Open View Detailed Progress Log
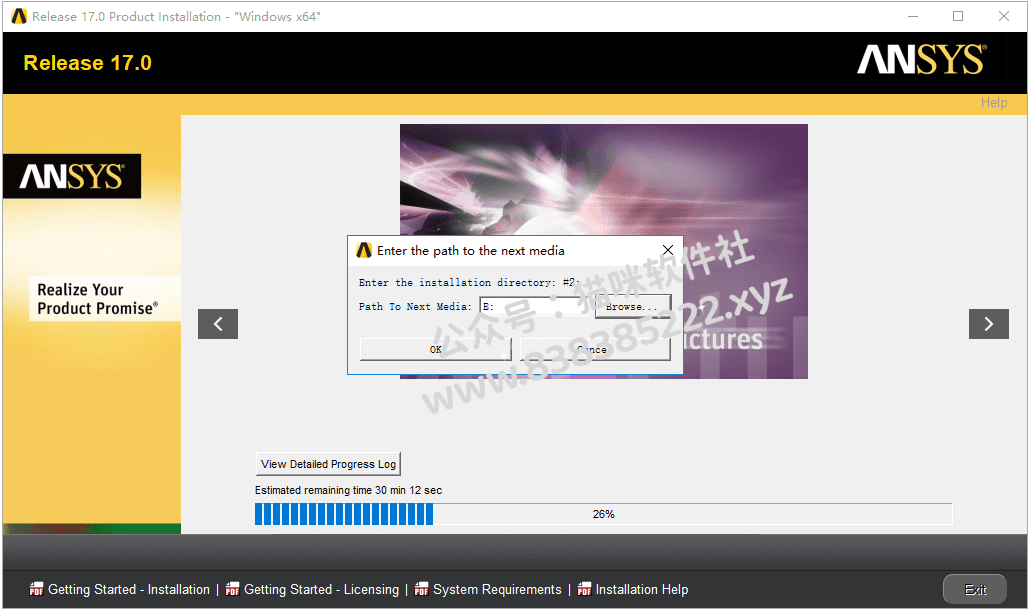 (328, 464)
